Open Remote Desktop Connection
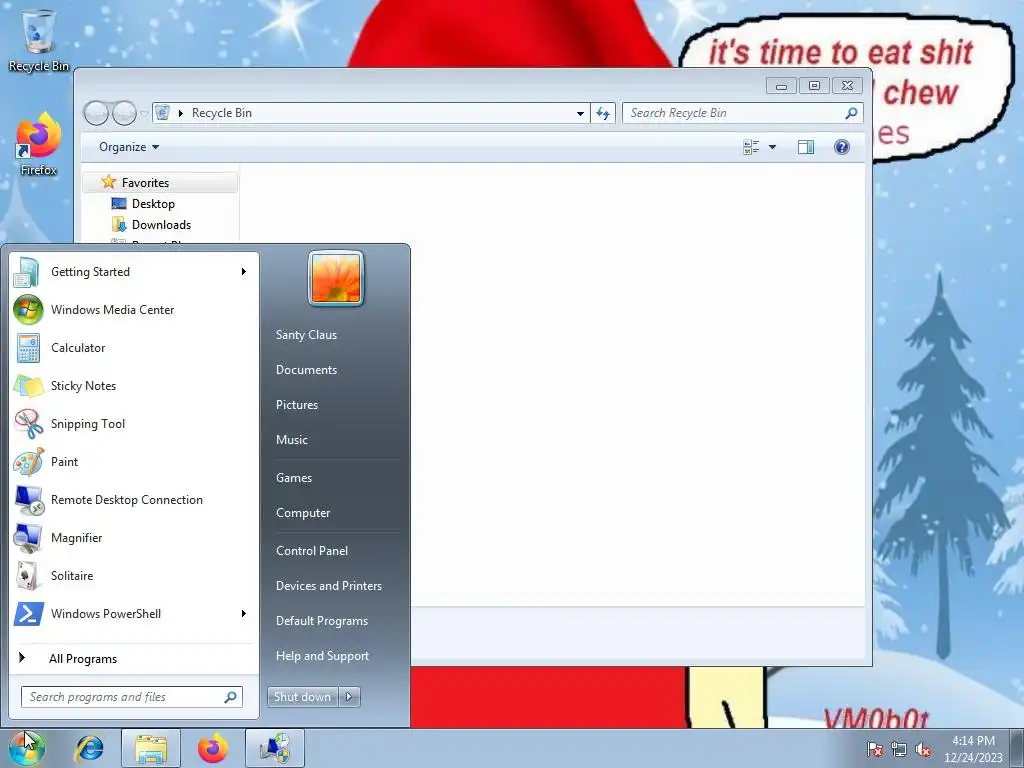The height and width of the screenshot is (768, 1024). 134,500
